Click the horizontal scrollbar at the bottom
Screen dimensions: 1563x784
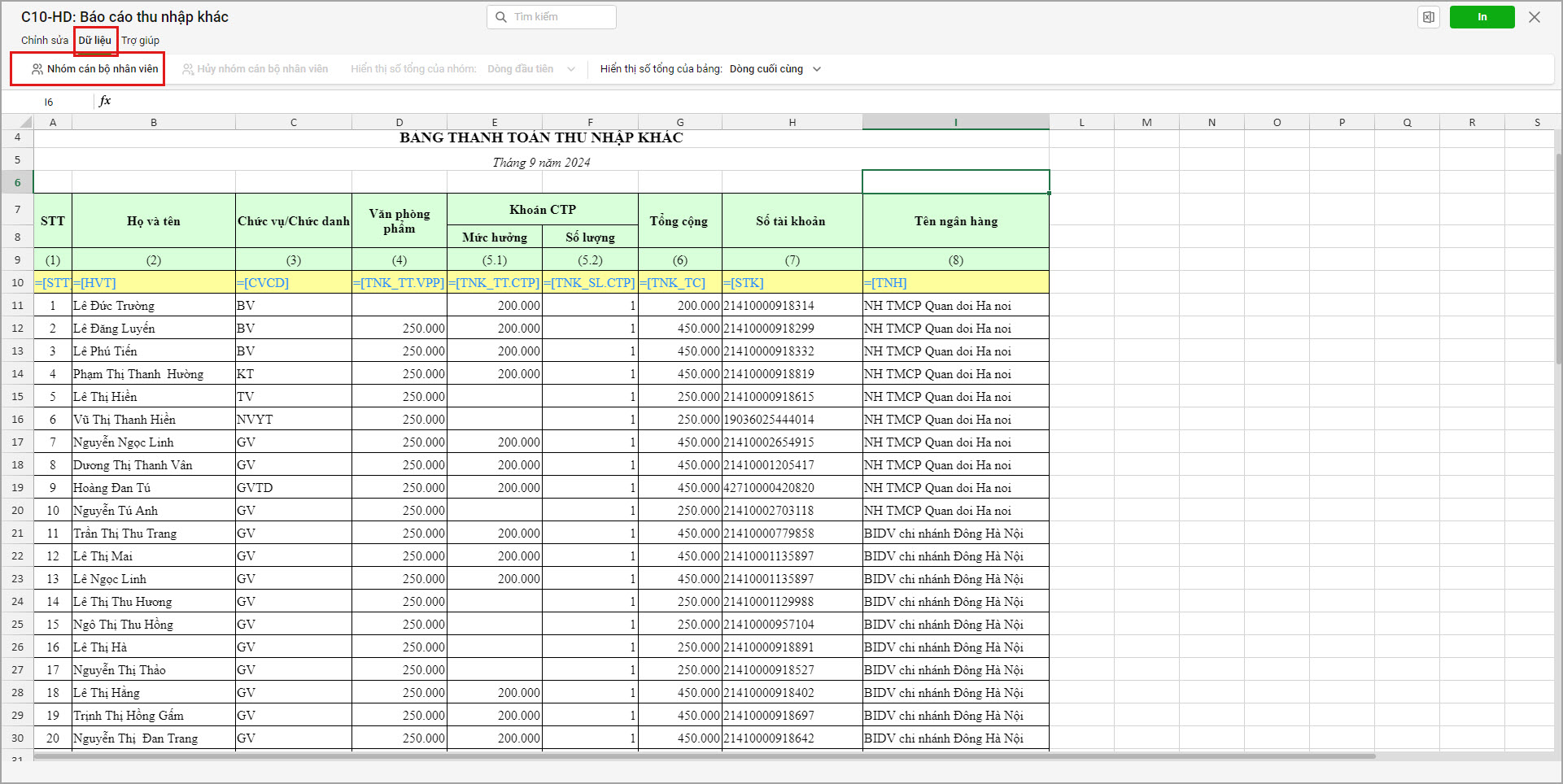tap(705, 756)
